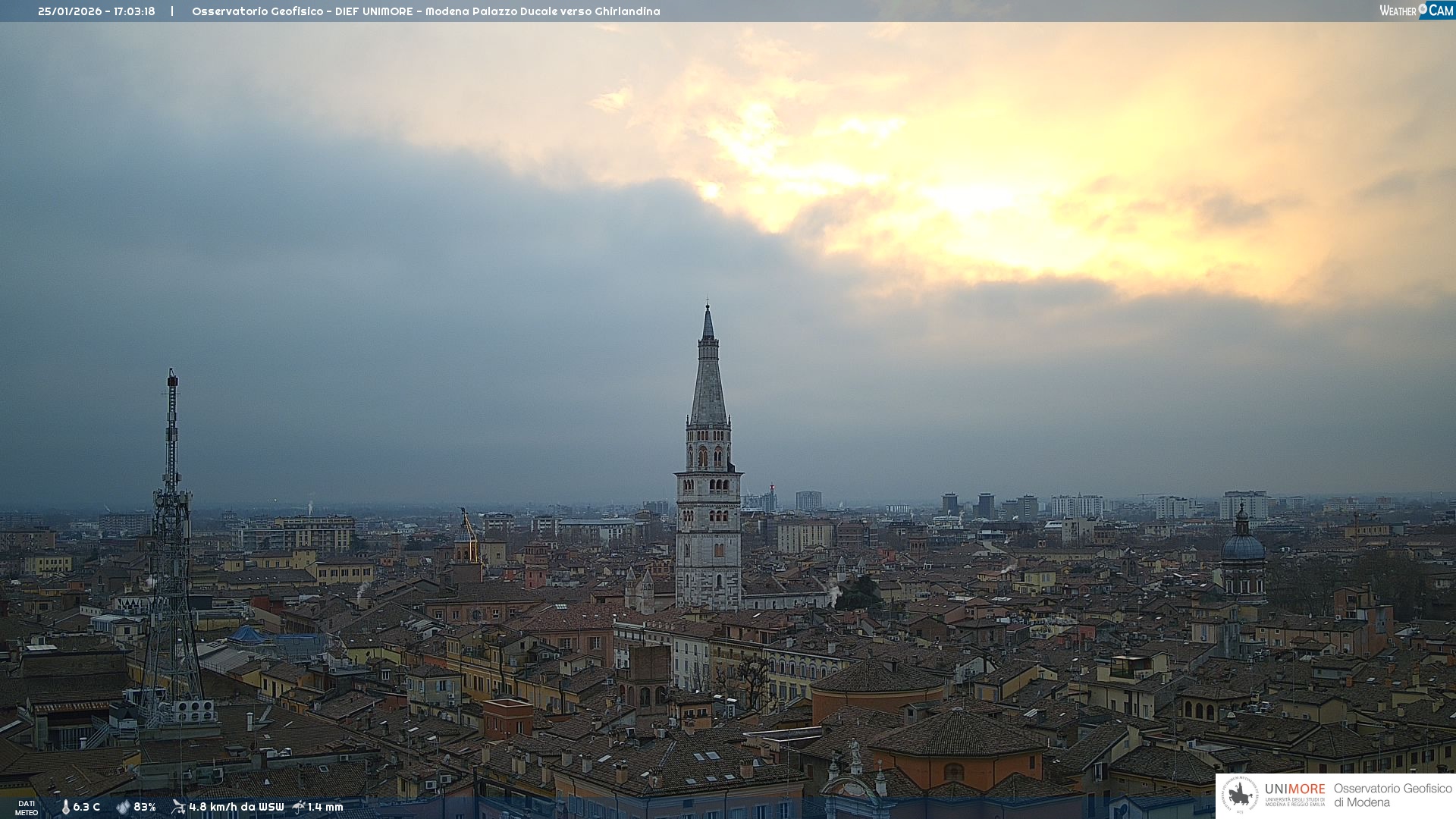Image resolution: width=1456 pixels, height=819 pixels.
Task: Click the 83% humidity value
Action: (144, 807)
